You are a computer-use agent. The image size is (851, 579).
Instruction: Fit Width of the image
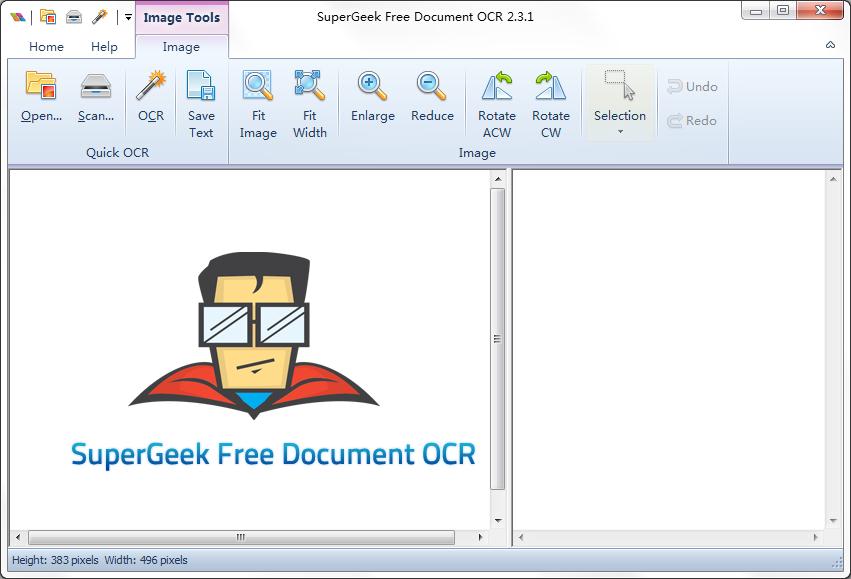310,104
